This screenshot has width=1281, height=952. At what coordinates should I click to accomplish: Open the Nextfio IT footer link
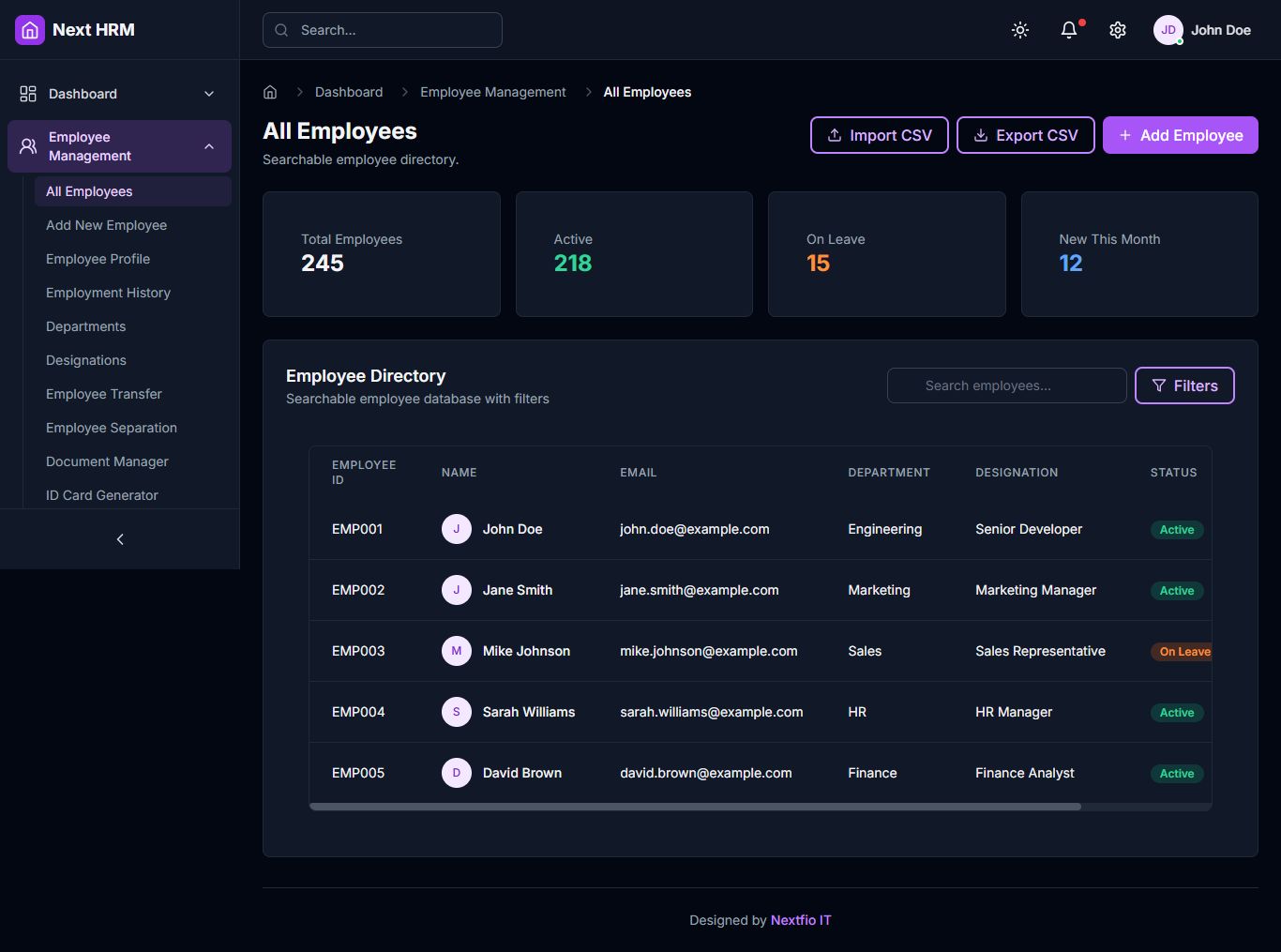[801, 920]
